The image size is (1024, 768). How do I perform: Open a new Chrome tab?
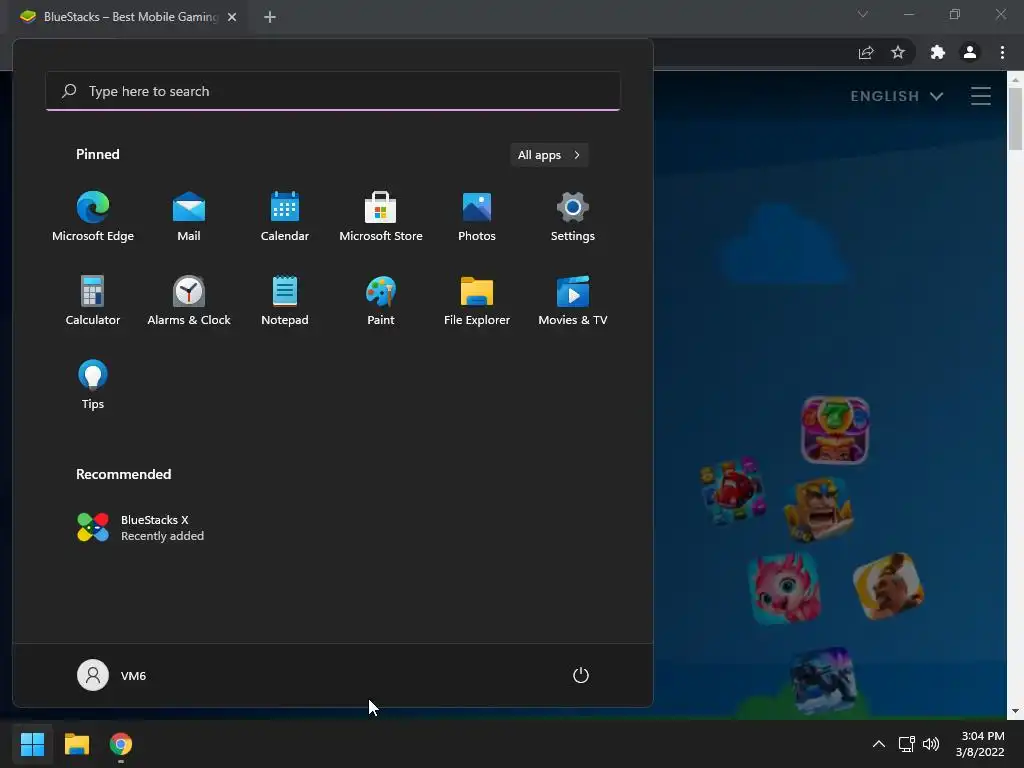(270, 17)
